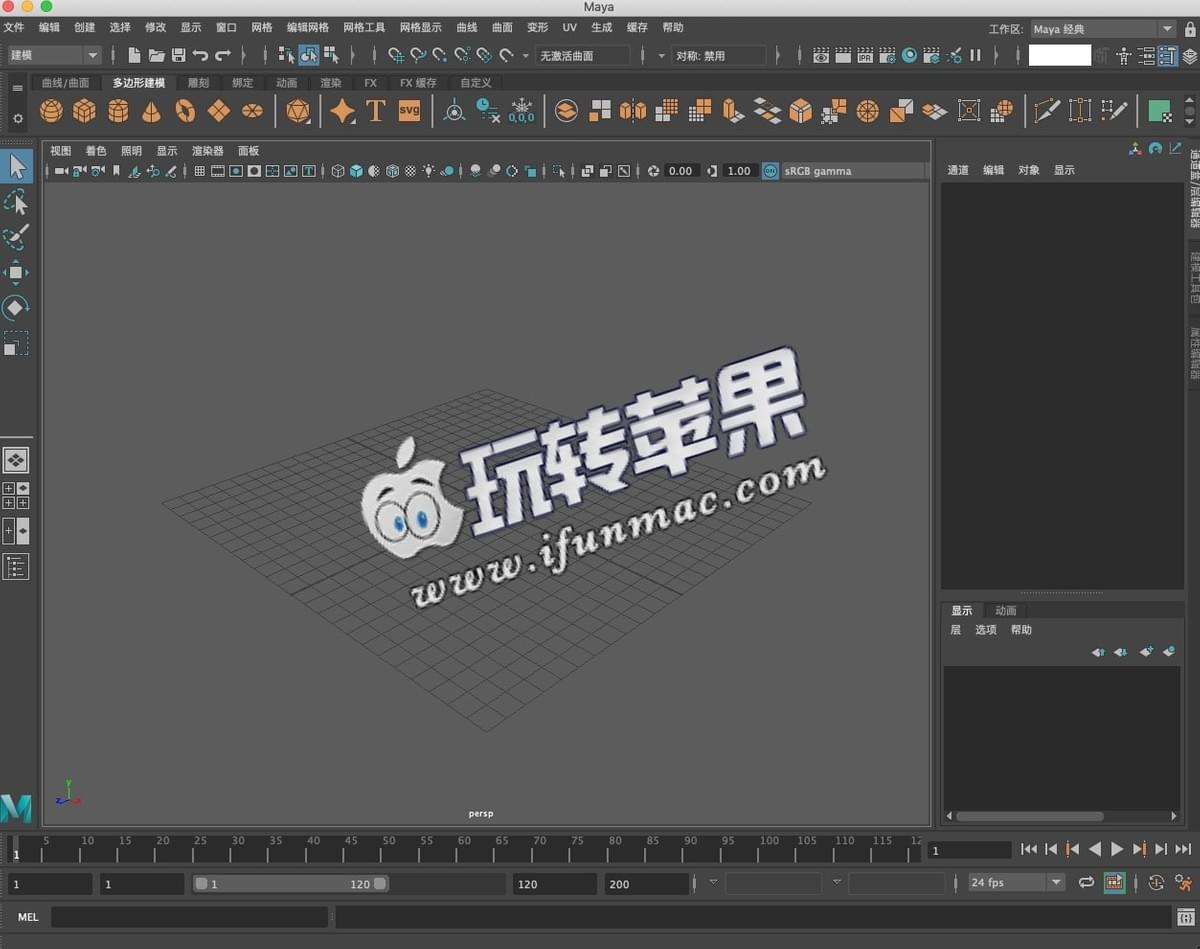
Task: Click the playback range slider bar
Action: point(291,884)
